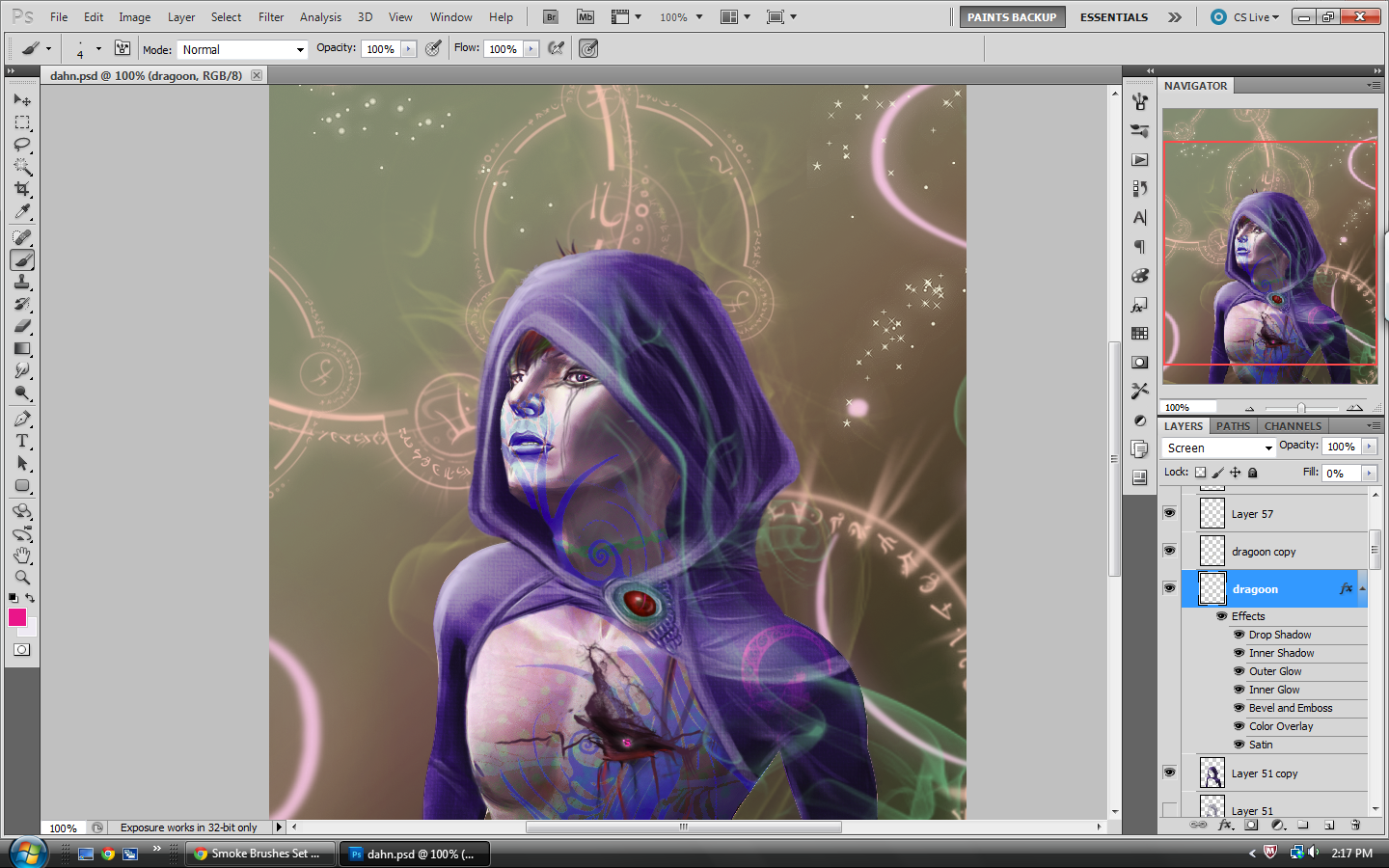
Task: Switch to the PAINTS BACKUP workspace
Action: pyautogui.click(x=1012, y=16)
